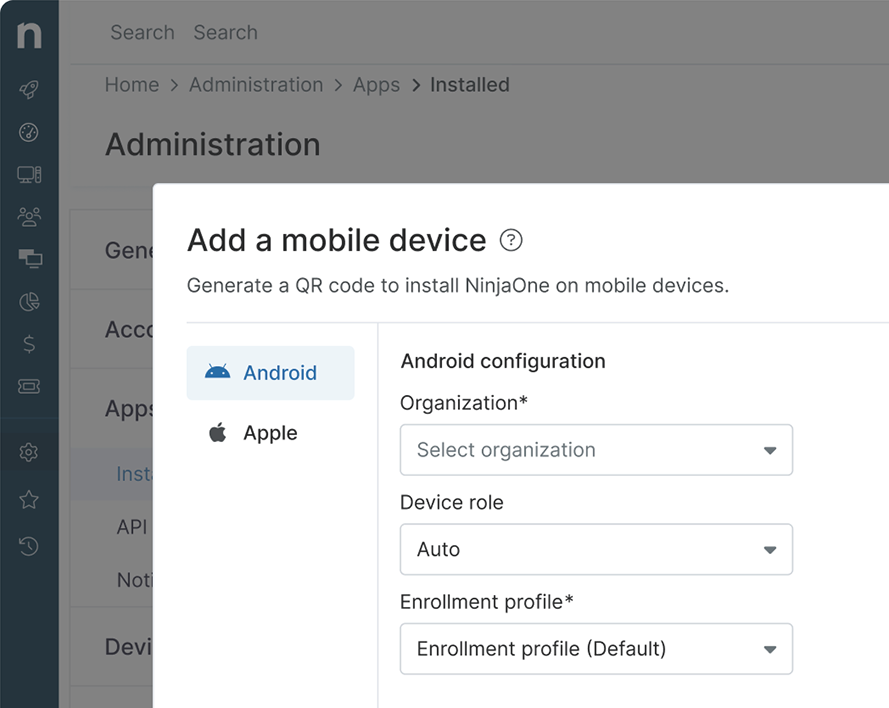Open the dashboard gauge icon
Image resolution: width=889 pixels, height=708 pixels.
pyautogui.click(x=29, y=132)
